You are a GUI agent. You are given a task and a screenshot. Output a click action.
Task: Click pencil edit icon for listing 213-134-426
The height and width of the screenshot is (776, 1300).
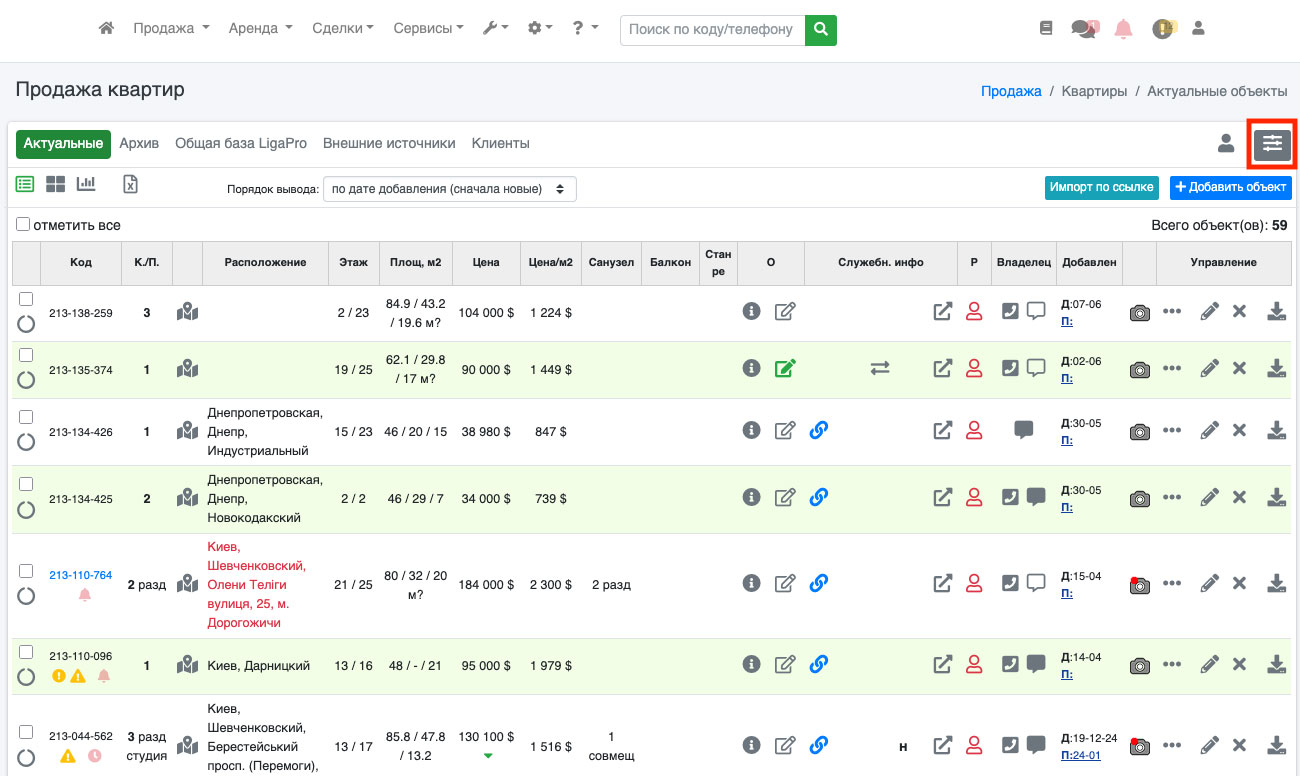[x=1209, y=430]
